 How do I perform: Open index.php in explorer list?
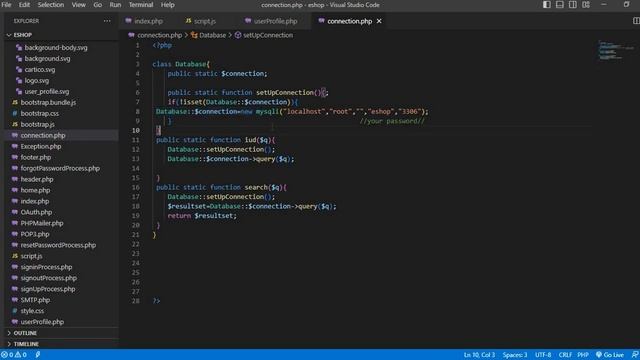click(35, 201)
